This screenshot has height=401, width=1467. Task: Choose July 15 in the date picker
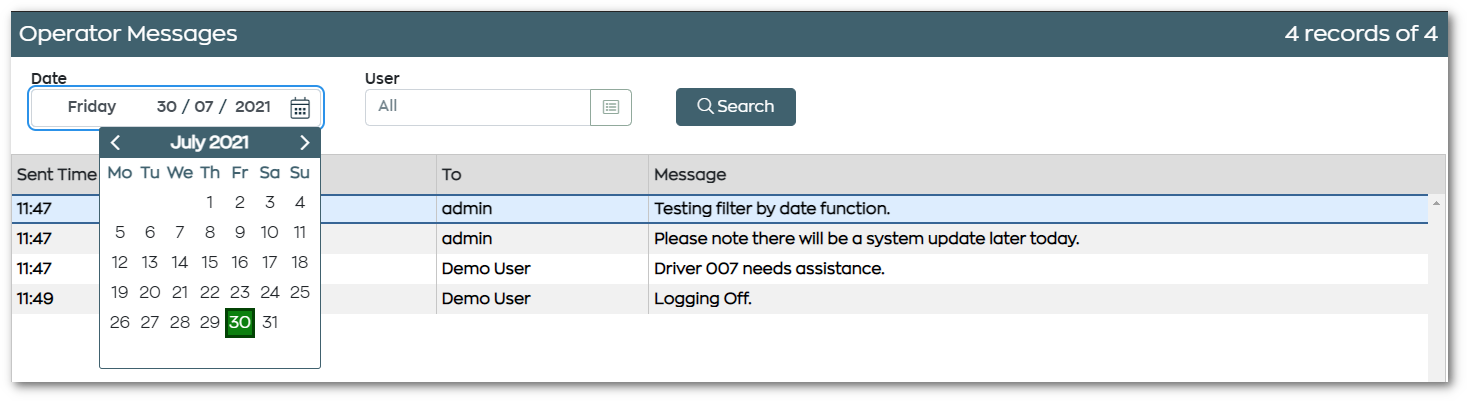[210, 263]
